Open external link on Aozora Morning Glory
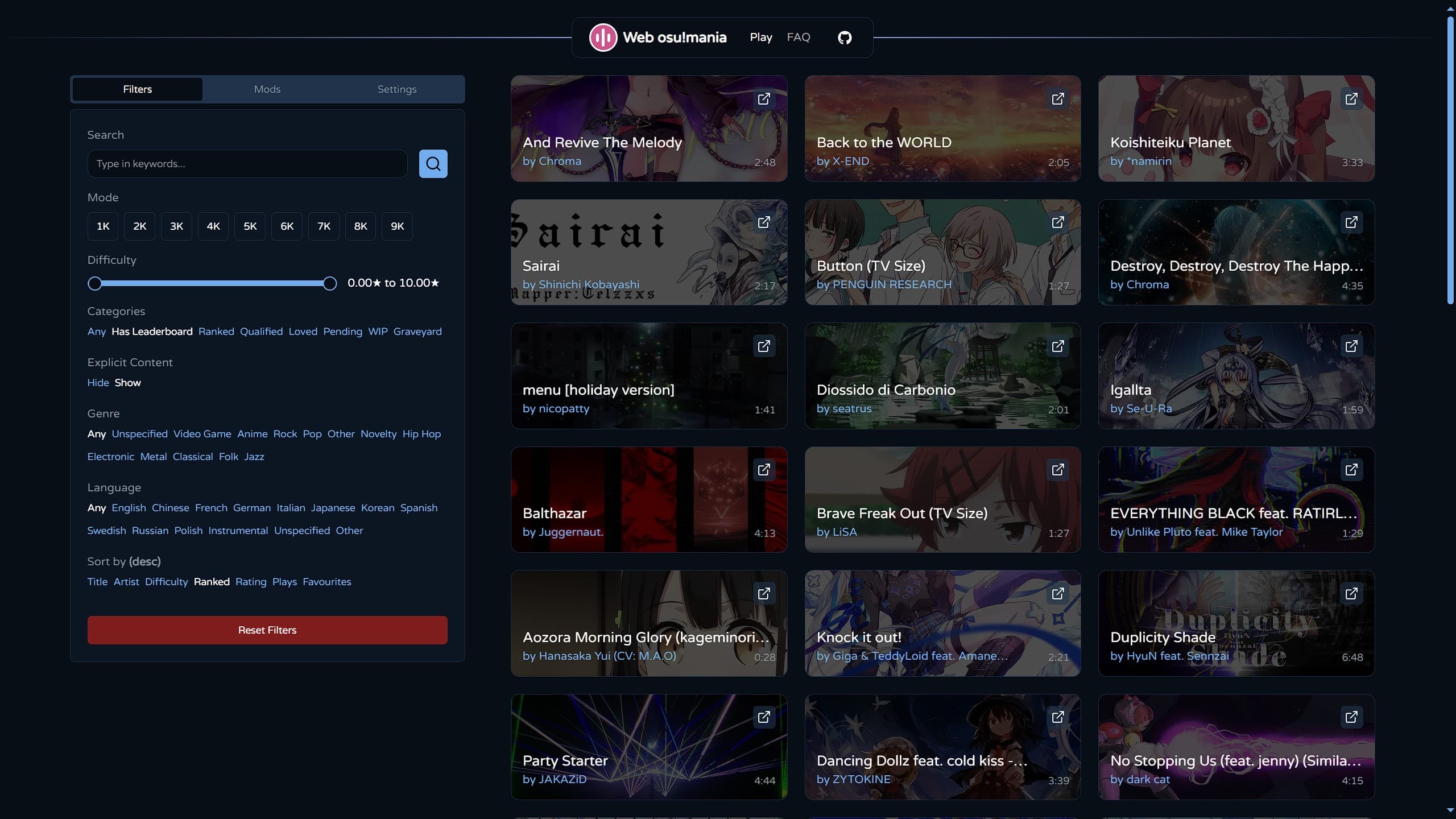Screen dimensions: 1456x819 click(x=764, y=594)
